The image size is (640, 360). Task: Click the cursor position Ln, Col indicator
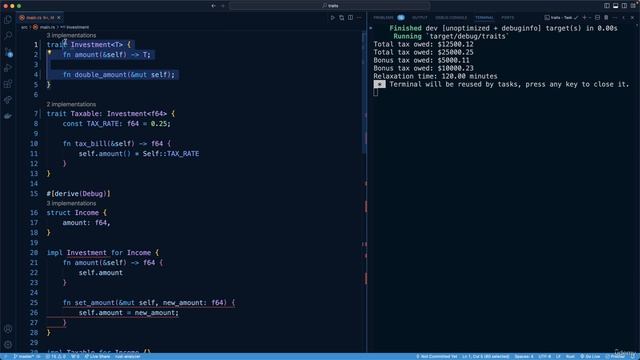(x=485, y=356)
